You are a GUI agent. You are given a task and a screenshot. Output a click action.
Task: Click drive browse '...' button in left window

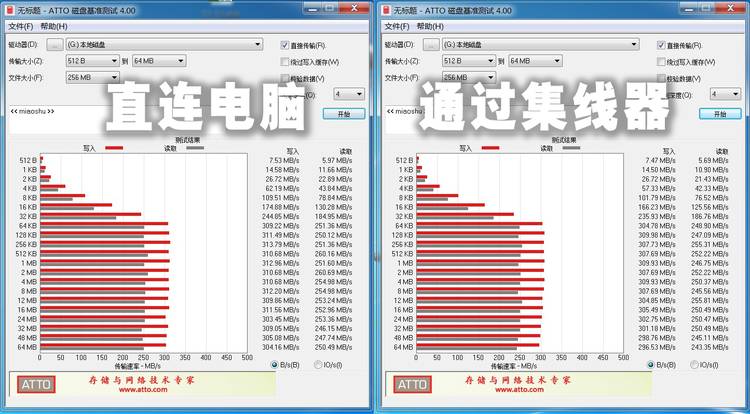tap(55, 45)
